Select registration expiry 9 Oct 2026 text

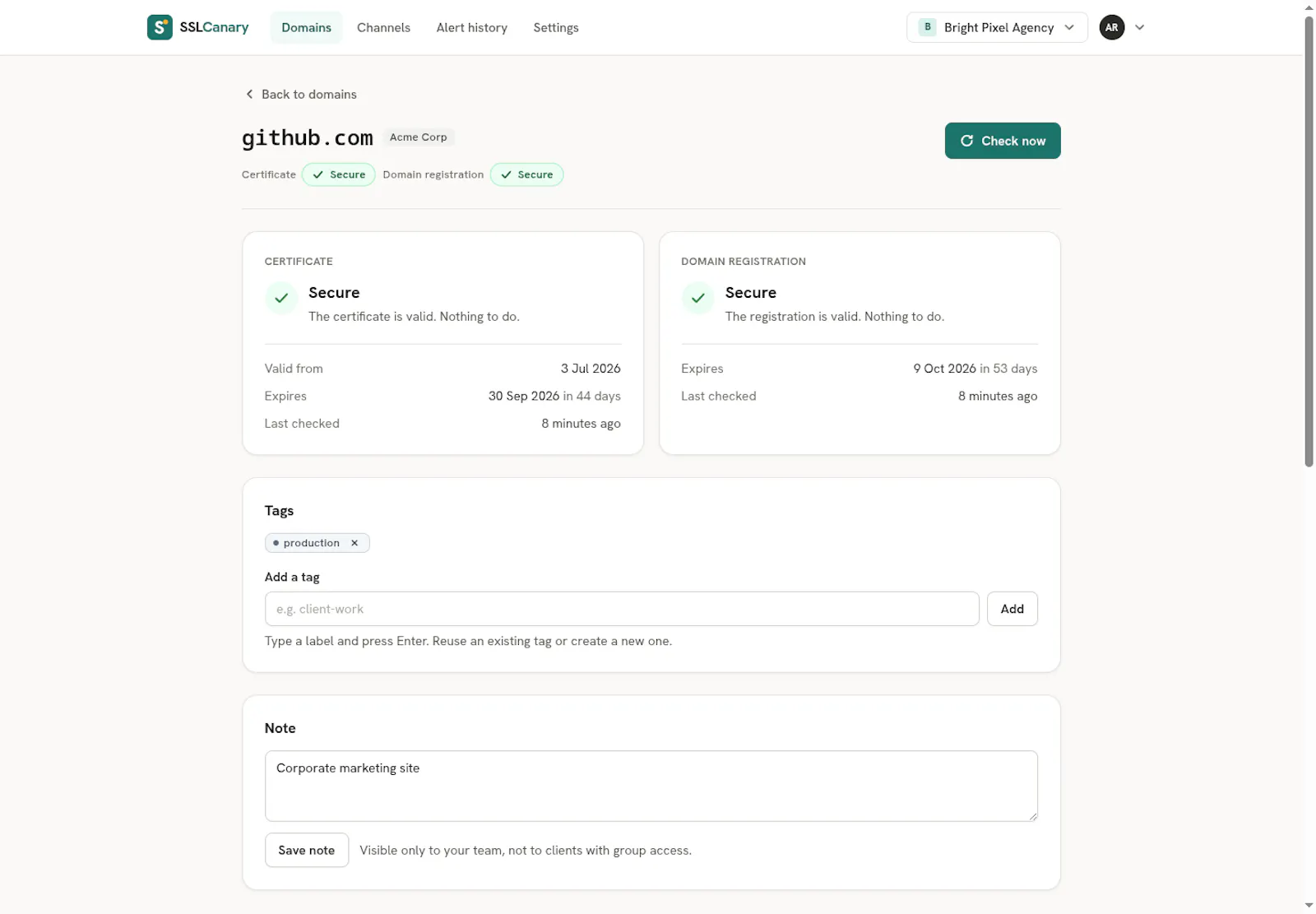pyautogui.click(x=944, y=369)
